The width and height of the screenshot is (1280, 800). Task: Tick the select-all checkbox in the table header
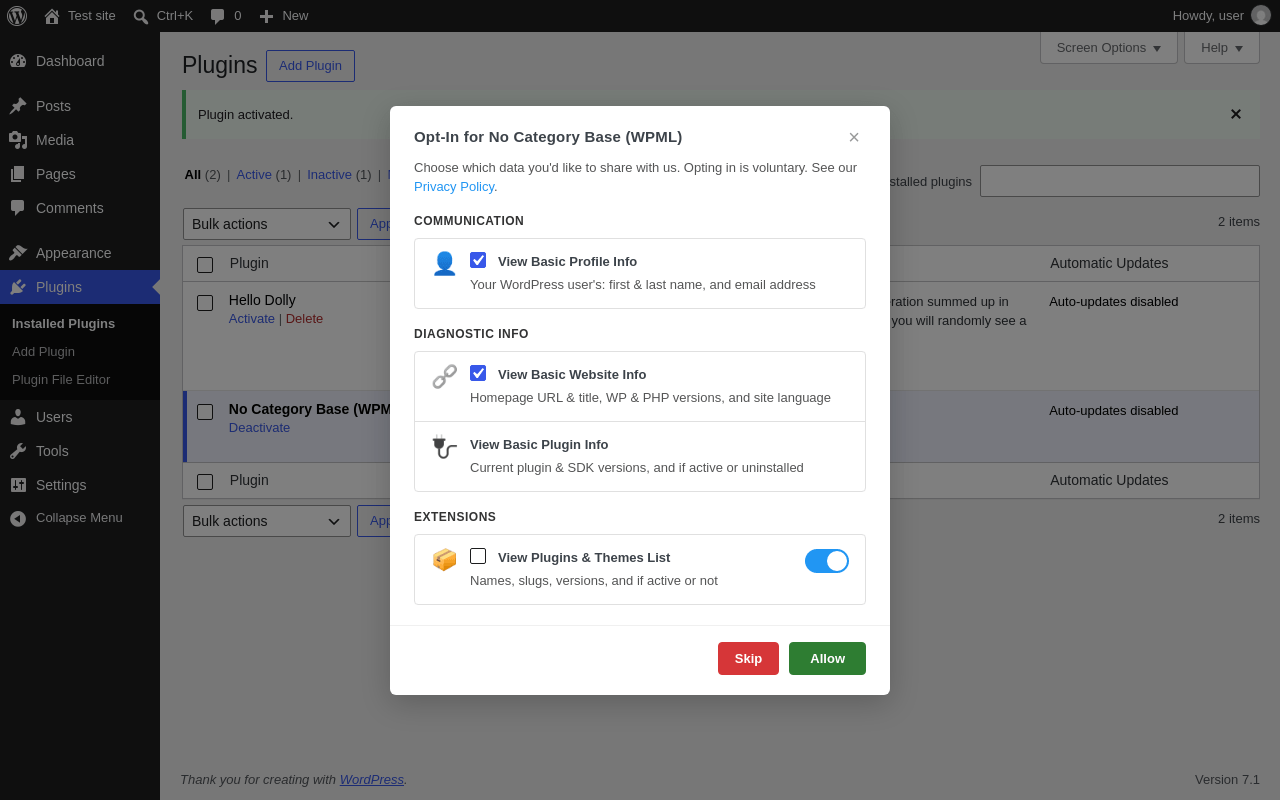205,265
